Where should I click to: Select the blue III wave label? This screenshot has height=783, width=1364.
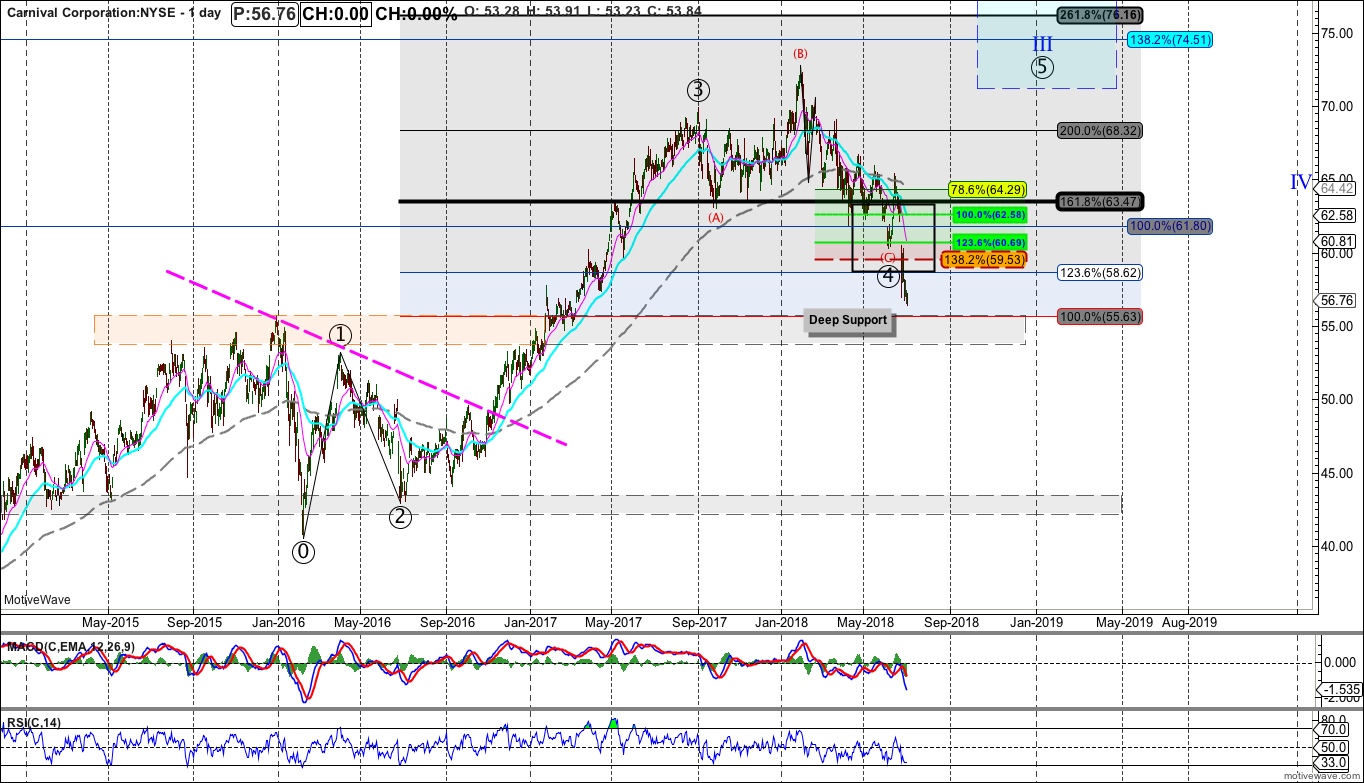point(1043,43)
